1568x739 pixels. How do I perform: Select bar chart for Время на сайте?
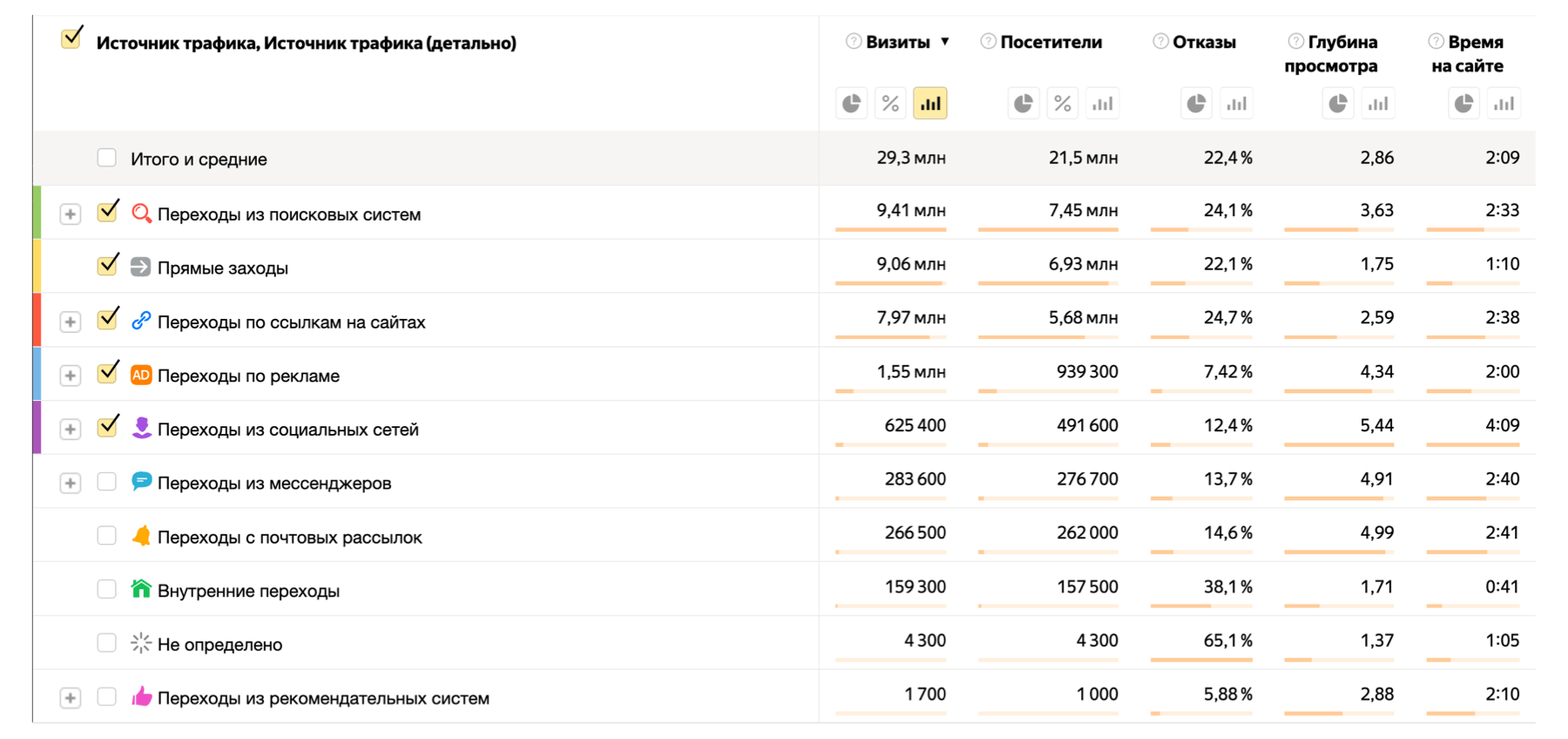(1504, 104)
